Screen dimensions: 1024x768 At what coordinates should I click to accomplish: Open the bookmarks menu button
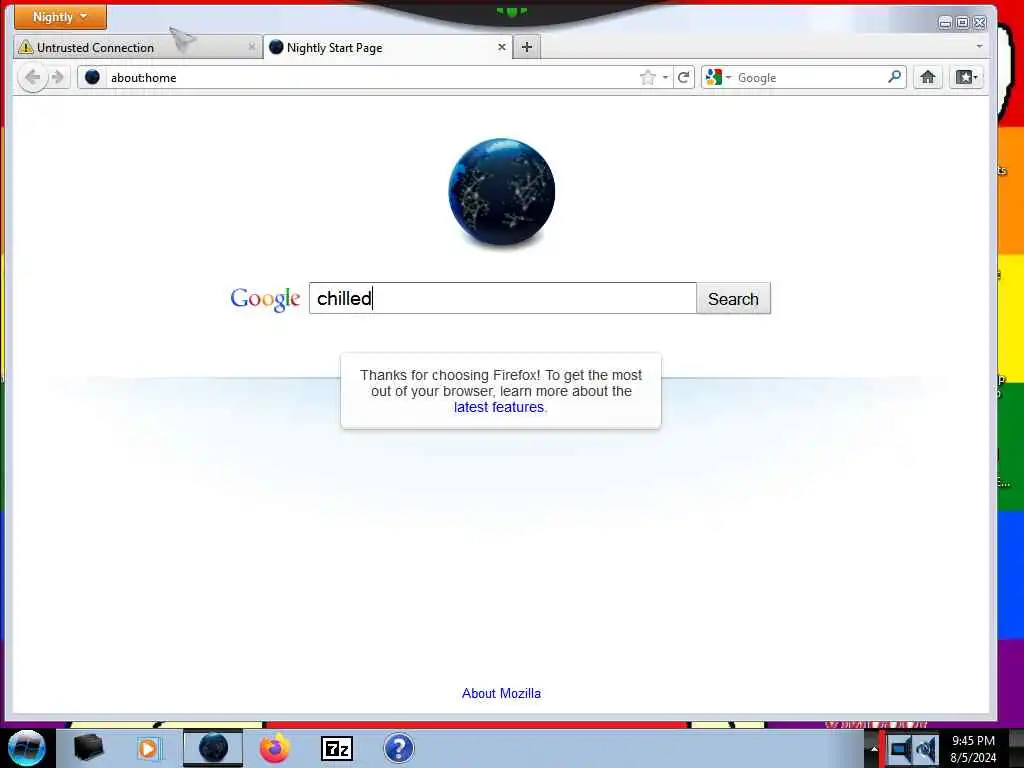[x=967, y=78]
